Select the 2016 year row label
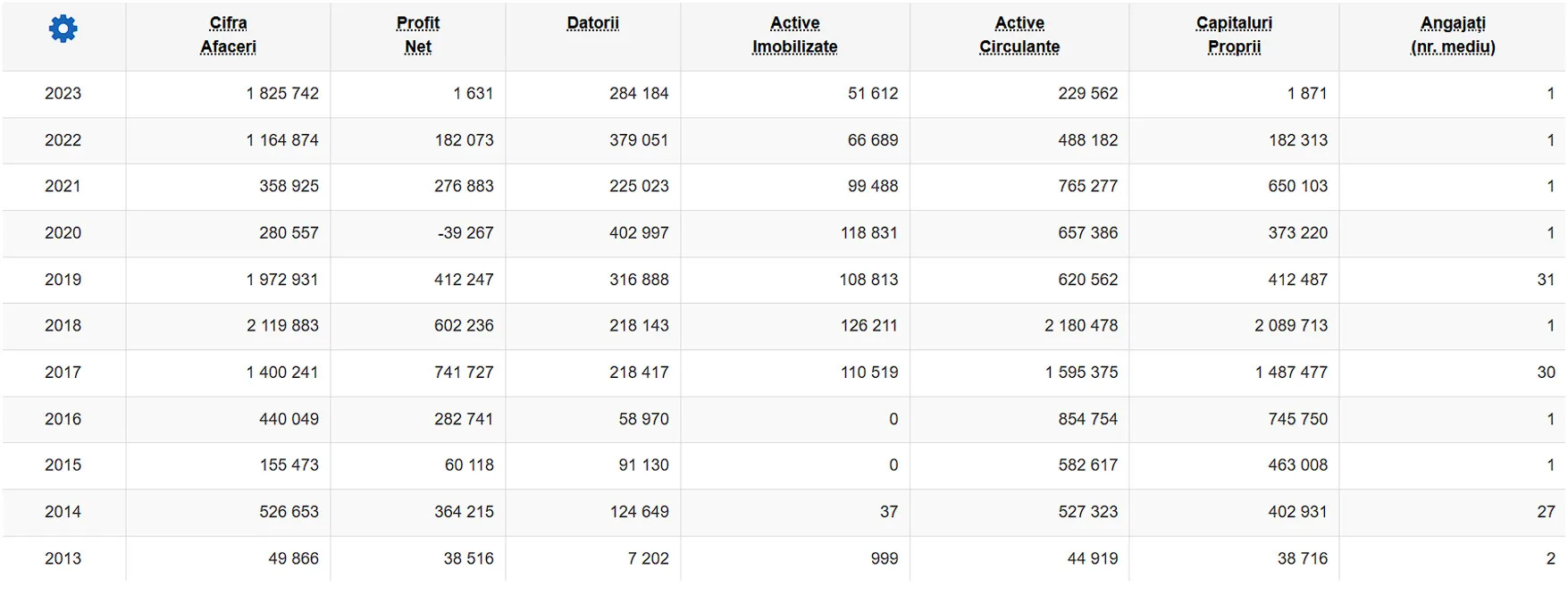 point(63,419)
